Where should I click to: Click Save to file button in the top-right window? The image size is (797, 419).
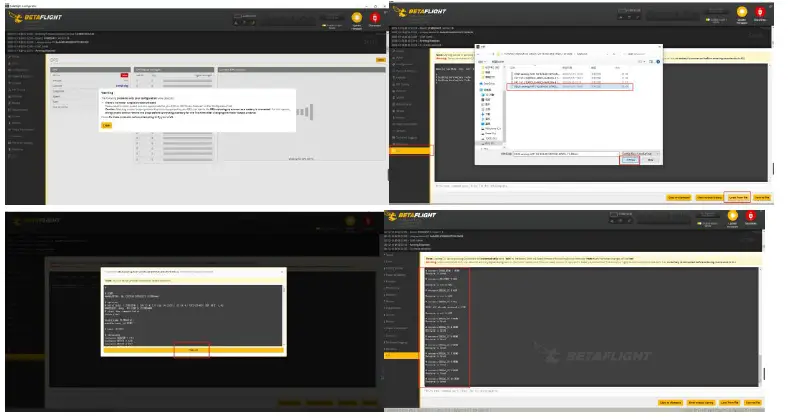pyautogui.click(x=762, y=197)
